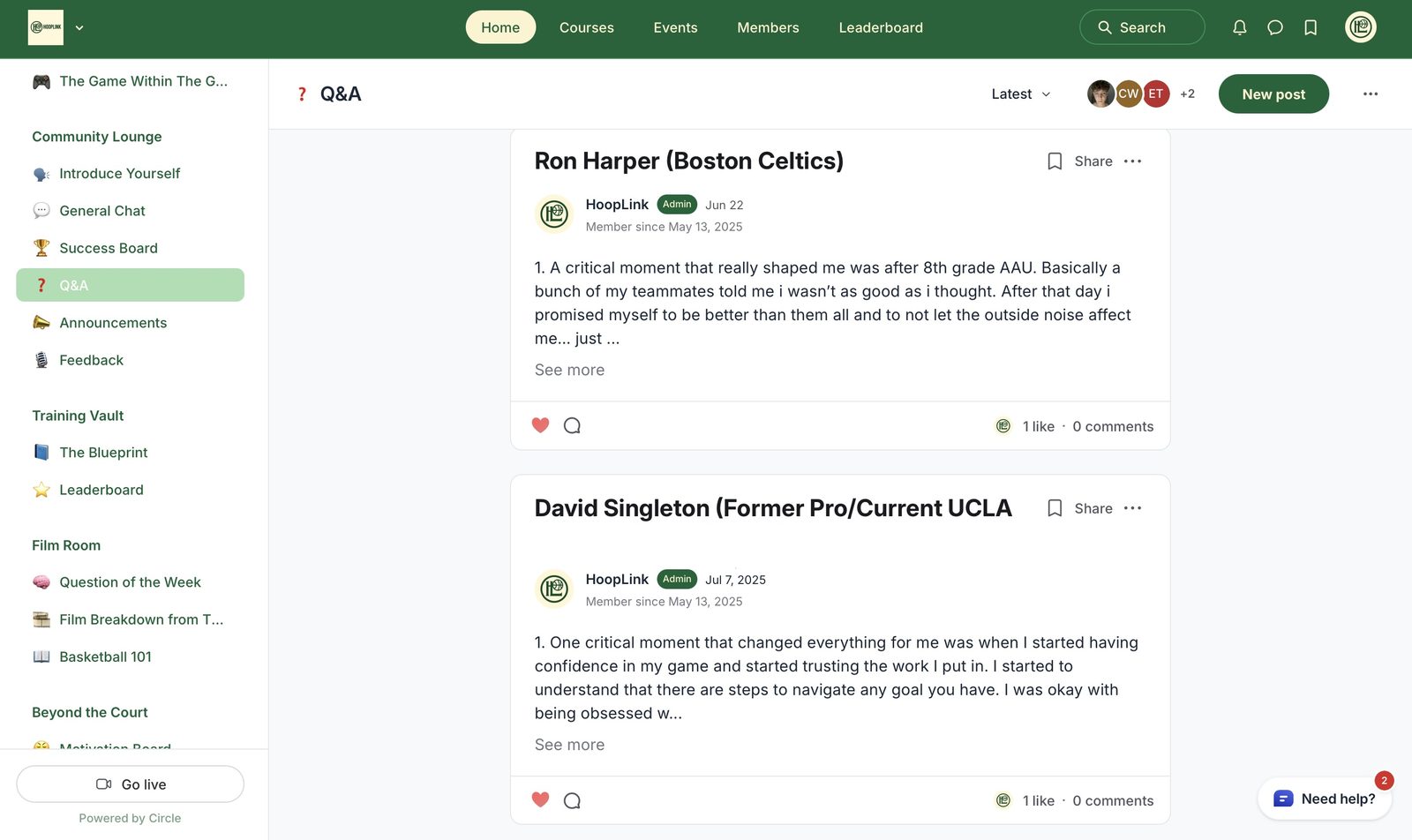Start a Go live session
Viewport: 1412px width, 840px height.
(x=131, y=784)
